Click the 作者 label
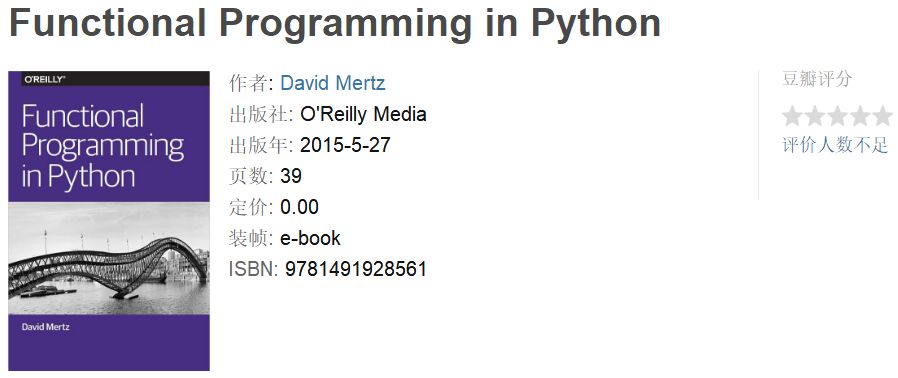898x378 pixels. (251, 83)
